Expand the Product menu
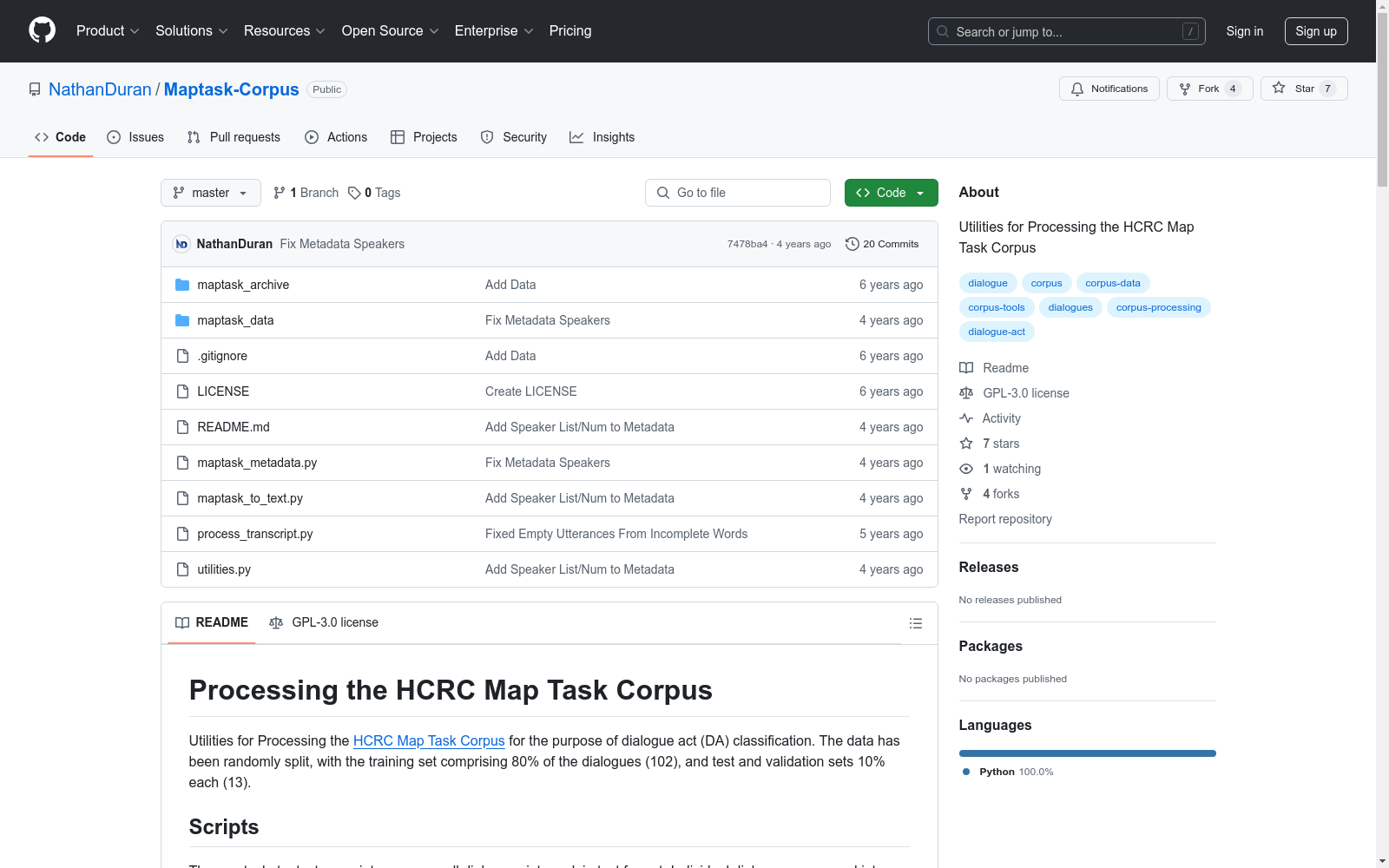1389x868 pixels. 108,31
